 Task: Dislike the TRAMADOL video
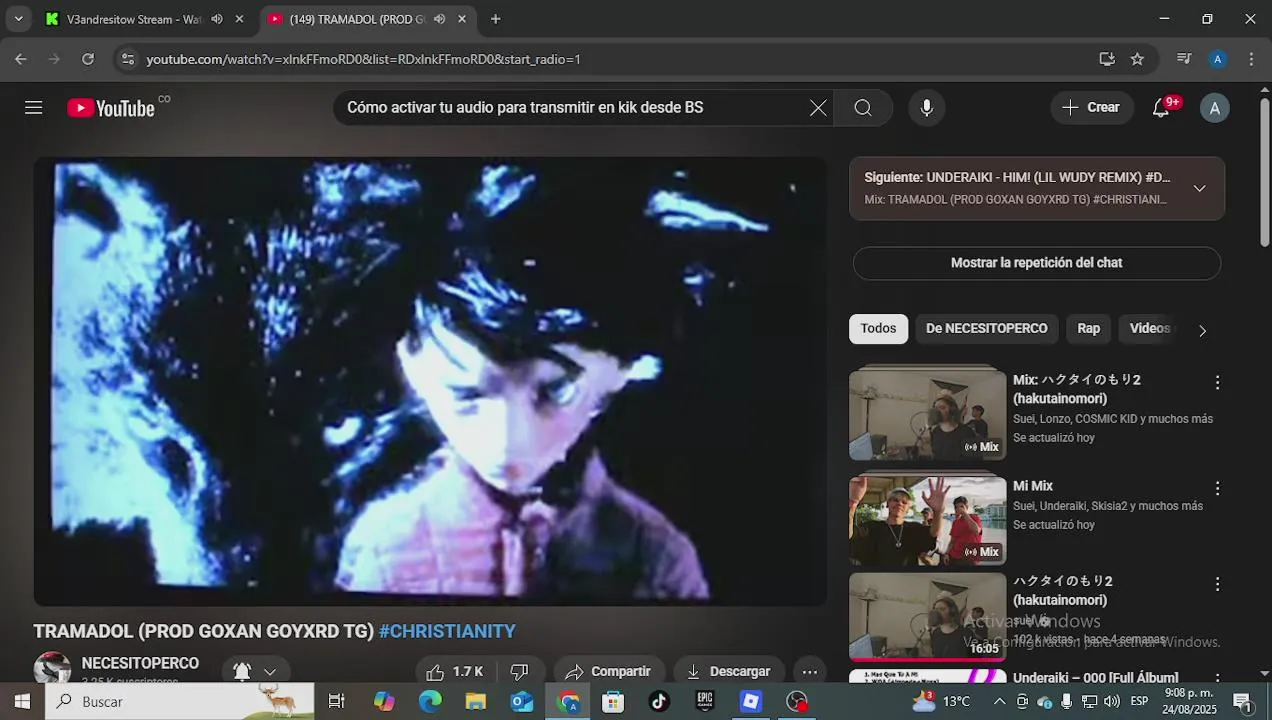pyautogui.click(x=519, y=671)
